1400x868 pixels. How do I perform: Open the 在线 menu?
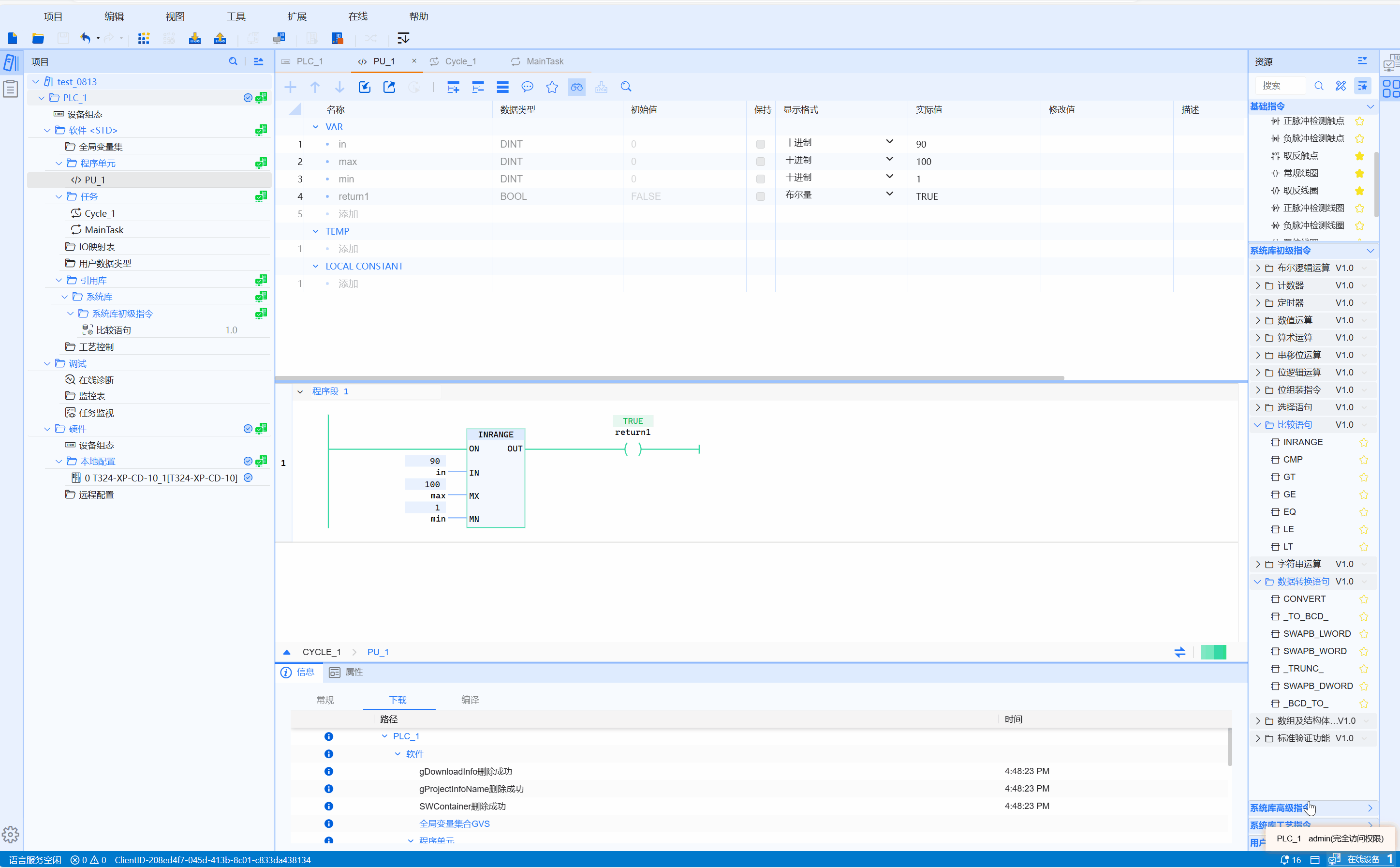pos(357,16)
